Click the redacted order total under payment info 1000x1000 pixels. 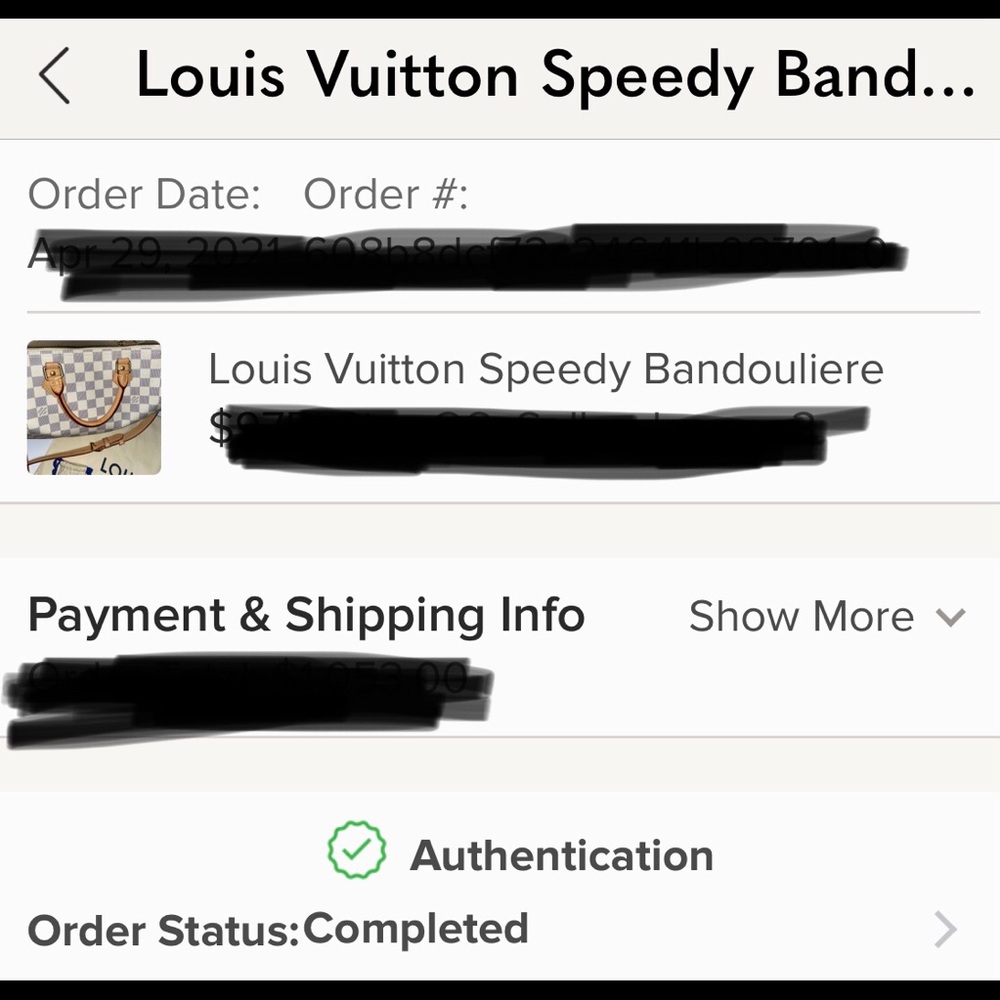point(249,698)
